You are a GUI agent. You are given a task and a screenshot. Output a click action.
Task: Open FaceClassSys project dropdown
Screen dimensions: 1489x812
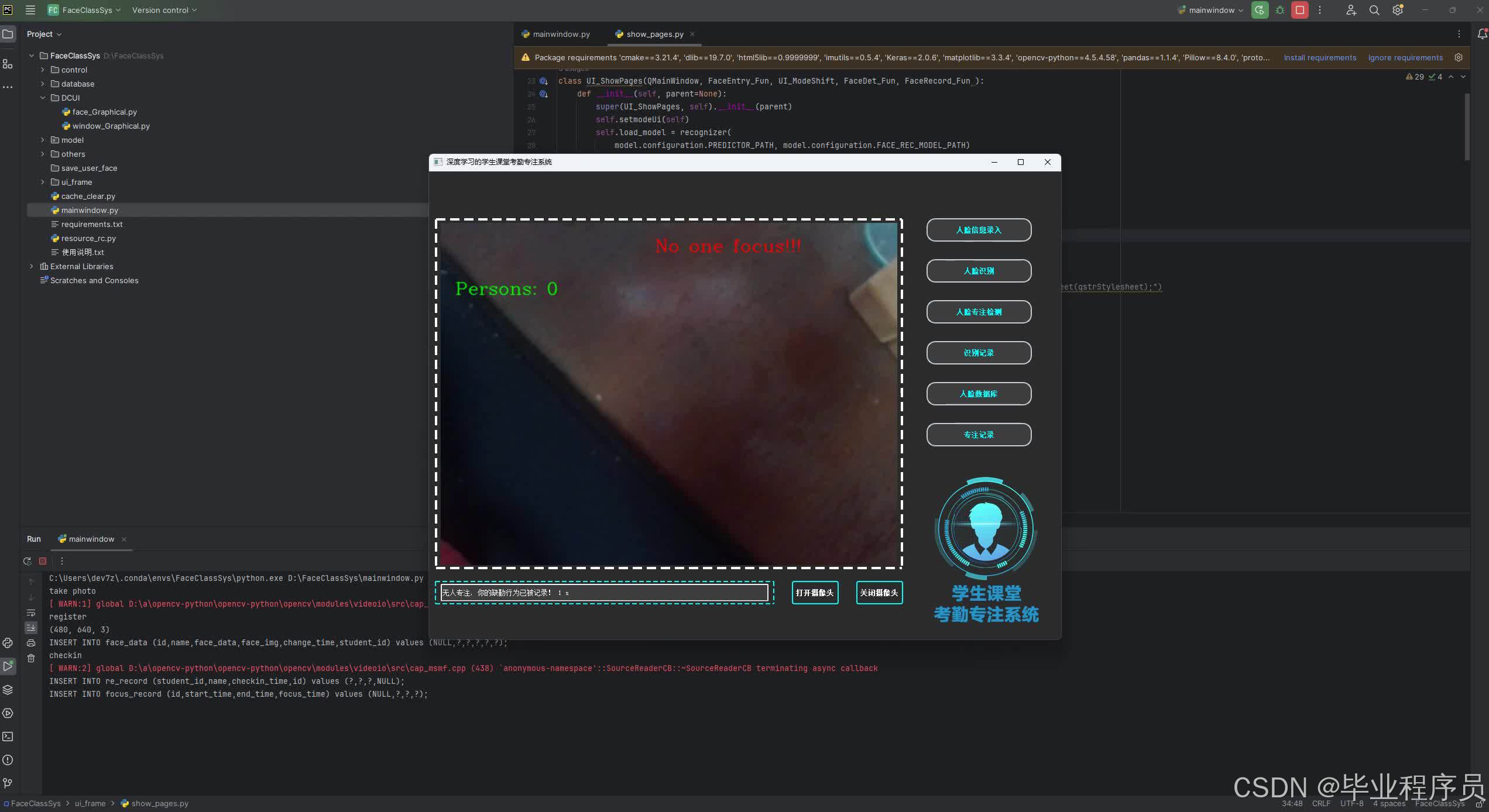point(84,10)
